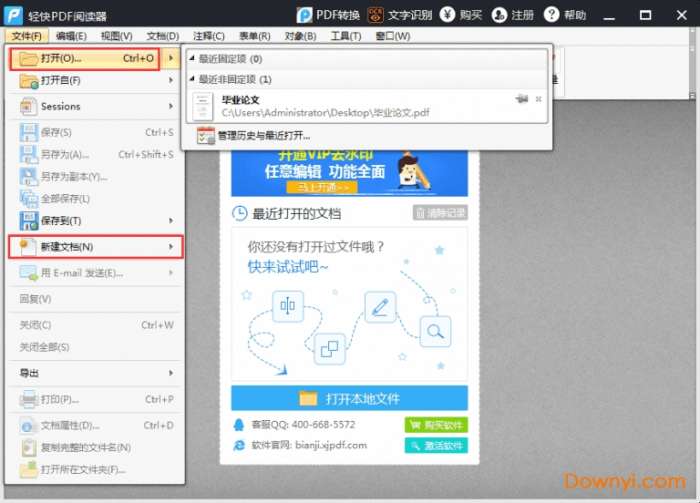This screenshot has width=700, height=503.
Task: Click the 轻快PDF阅读器 app logo
Action: (13, 15)
